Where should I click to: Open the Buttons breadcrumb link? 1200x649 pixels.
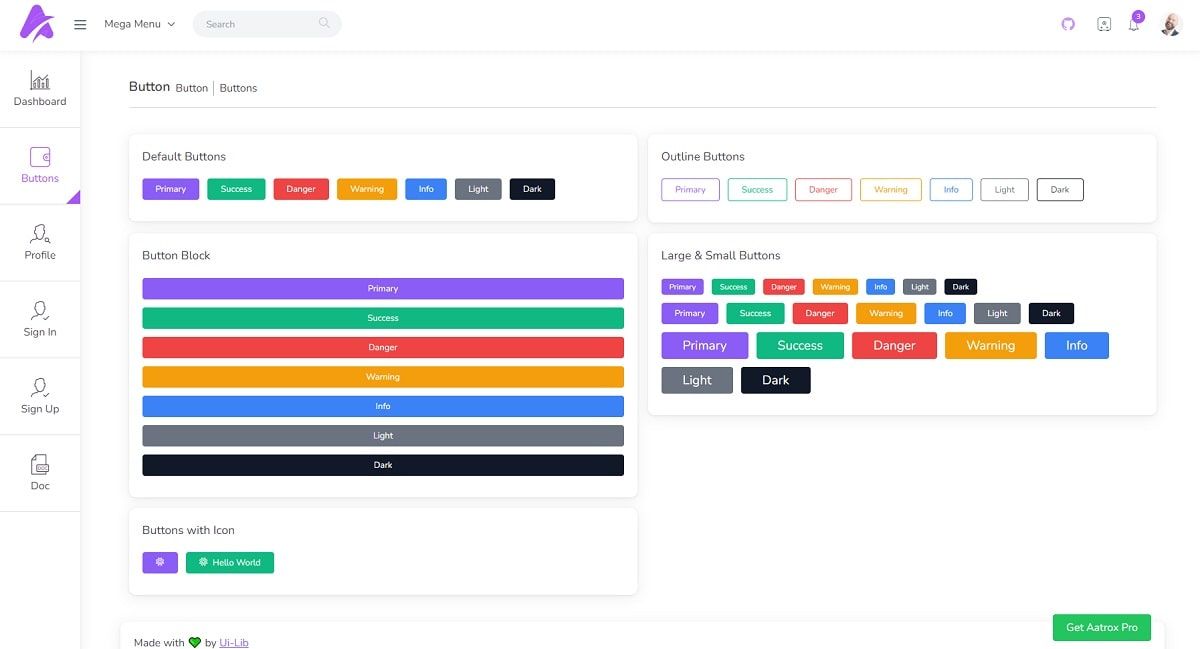tap(238, 88)
